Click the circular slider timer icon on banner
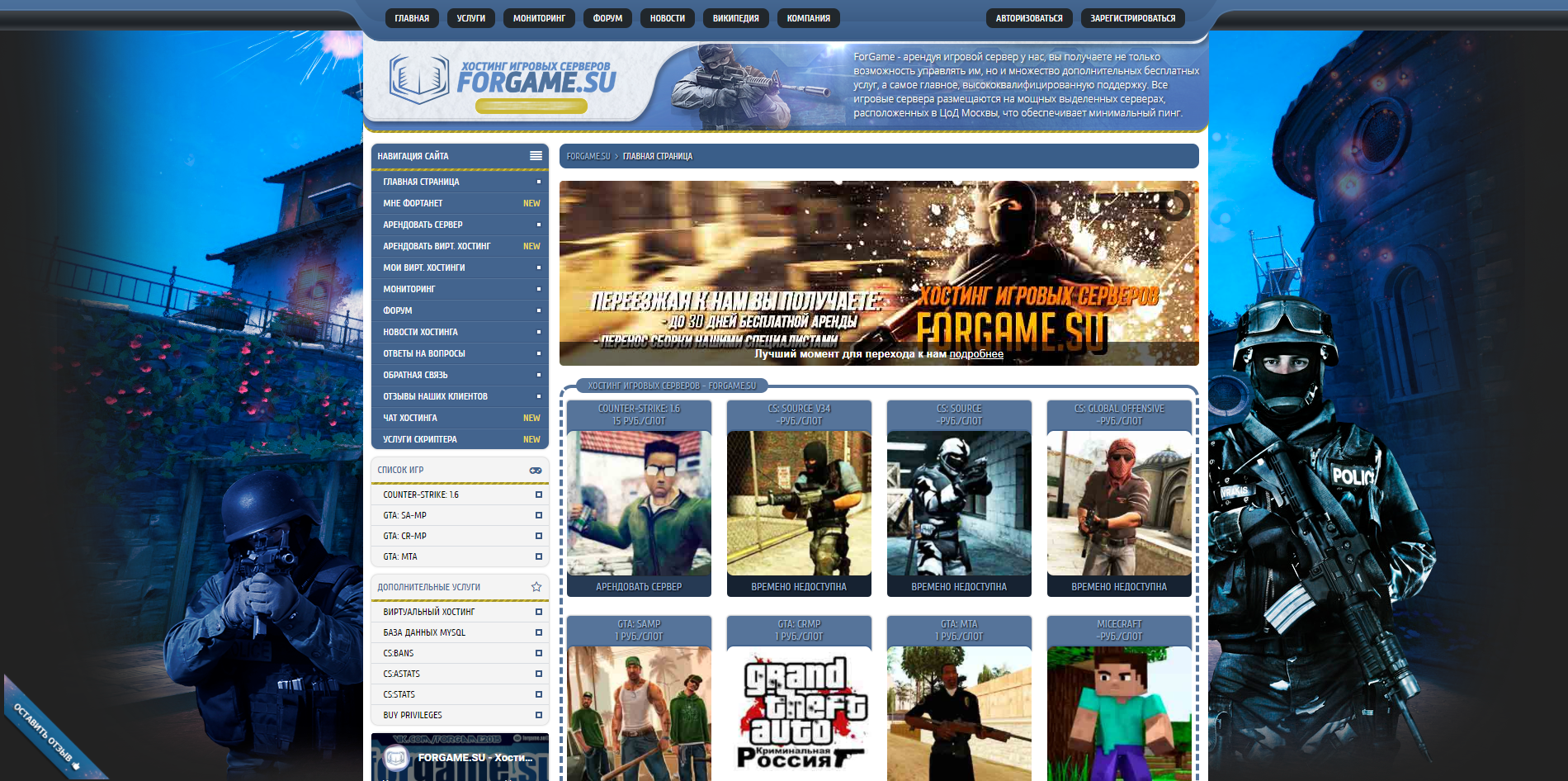The width and height of the screenshot is (1568, 781). point(1174,206)
